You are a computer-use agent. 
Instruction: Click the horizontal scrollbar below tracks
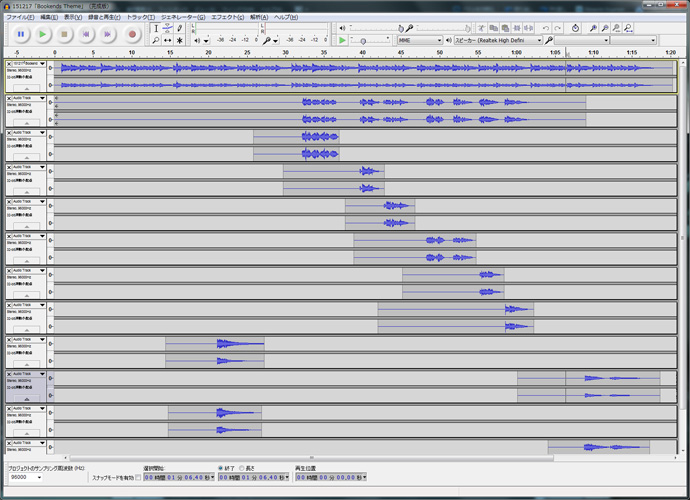[312, 458]
